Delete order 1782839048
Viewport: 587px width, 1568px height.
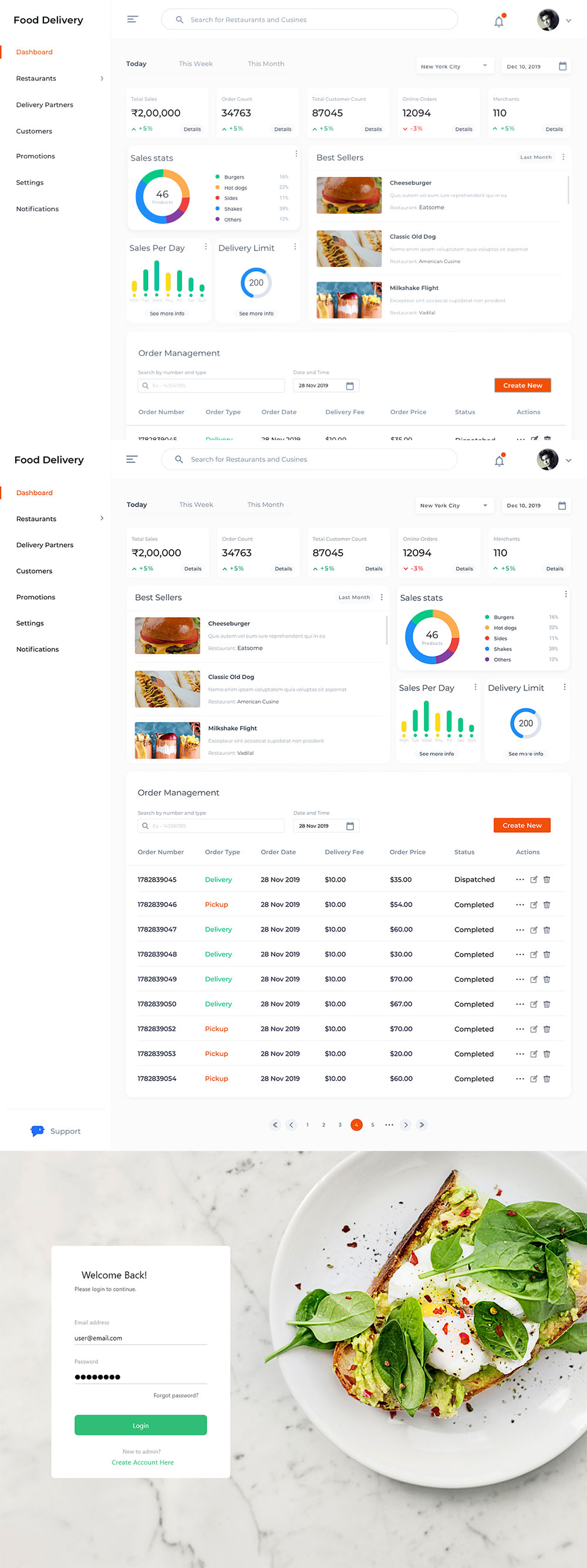click(x=547, y=954)
